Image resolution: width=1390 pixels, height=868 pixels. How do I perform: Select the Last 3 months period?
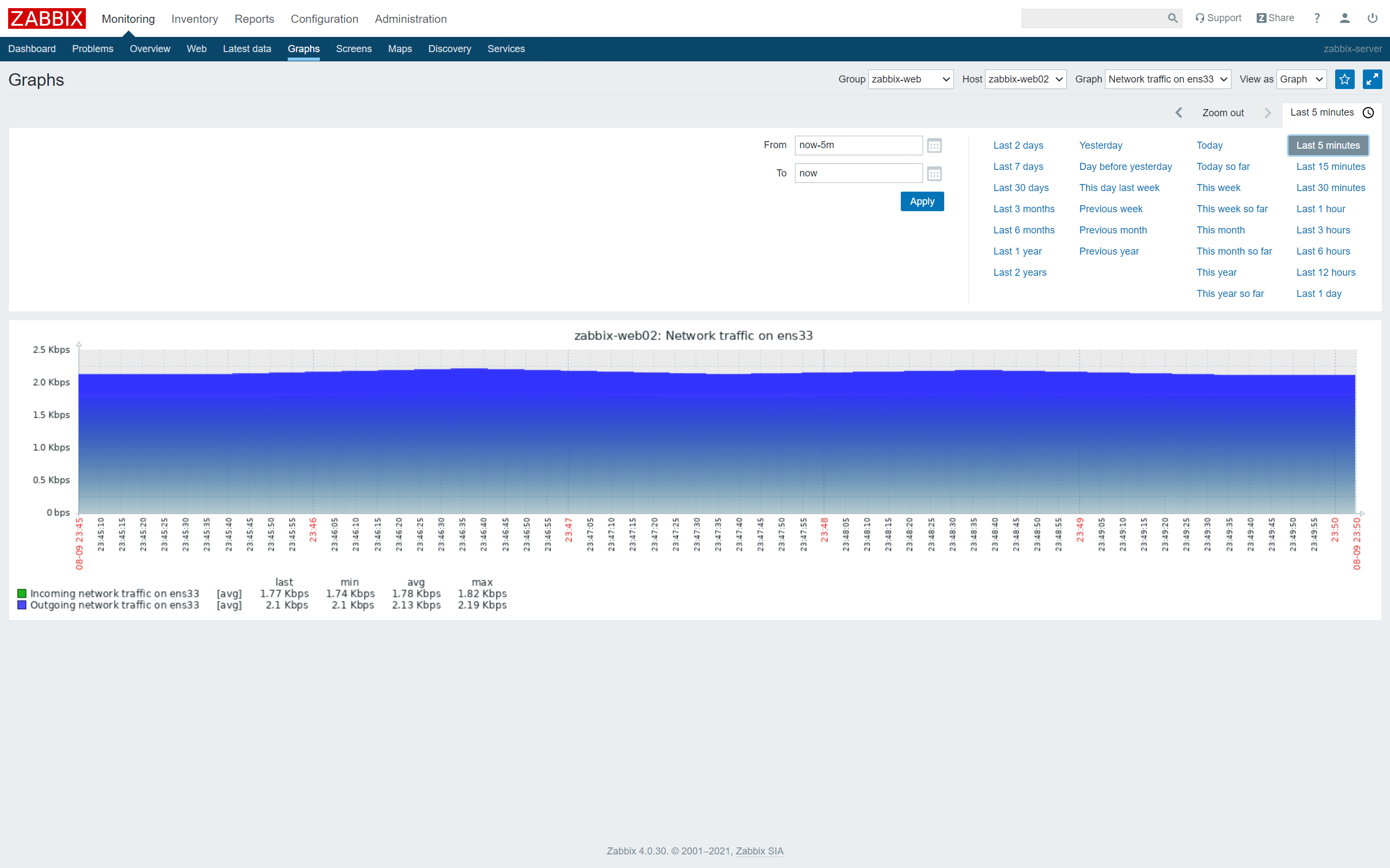1023,209
